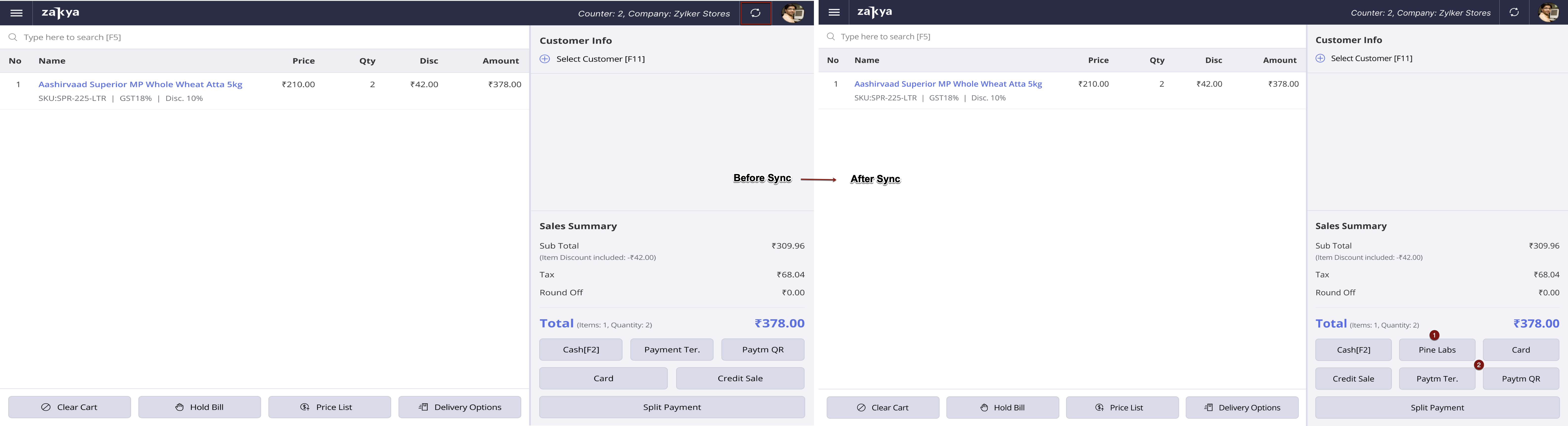Hold Bill in After Sync screen
Image resolution: width=1568 pixels, height=426 pixels.
(x=1003, y=408)
